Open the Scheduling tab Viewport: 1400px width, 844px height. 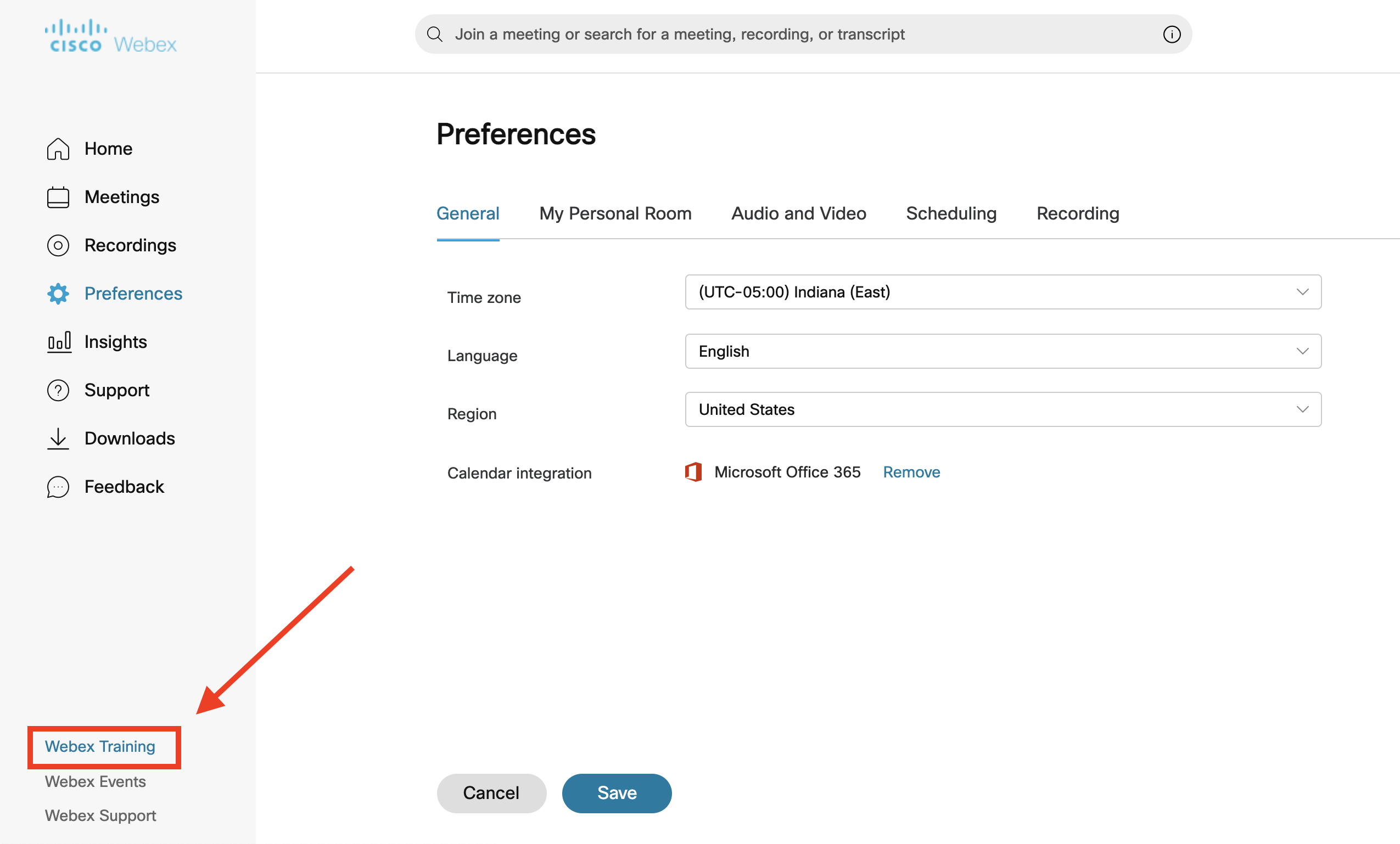pyautogui.click(x=950, y=213)
